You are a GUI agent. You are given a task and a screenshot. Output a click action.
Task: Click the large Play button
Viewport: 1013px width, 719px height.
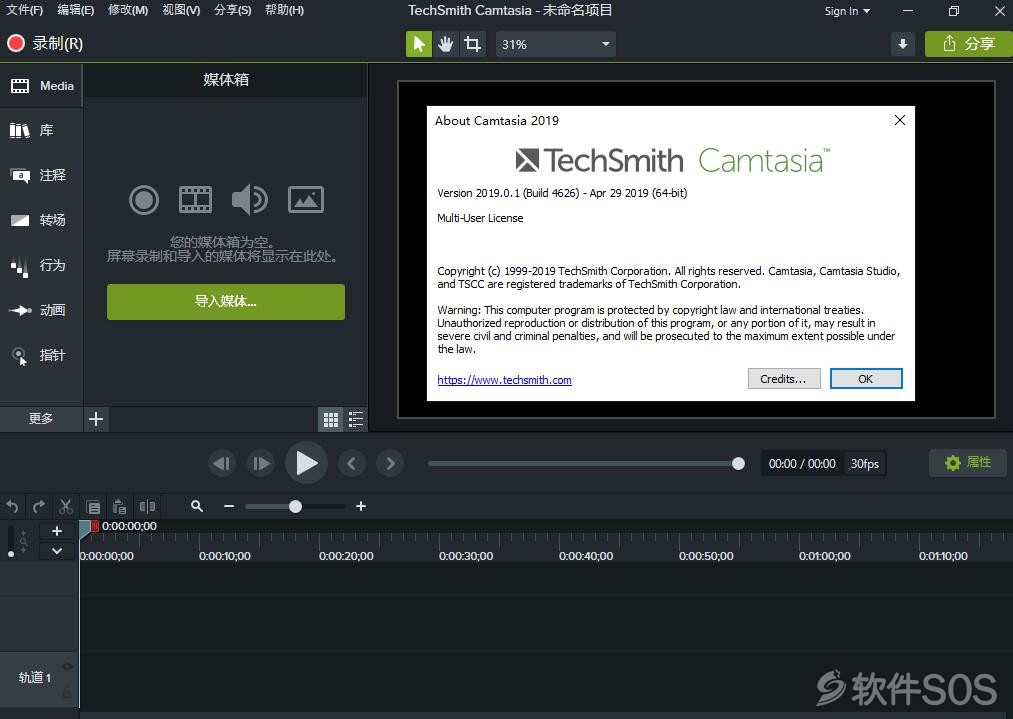coord(306,463)
